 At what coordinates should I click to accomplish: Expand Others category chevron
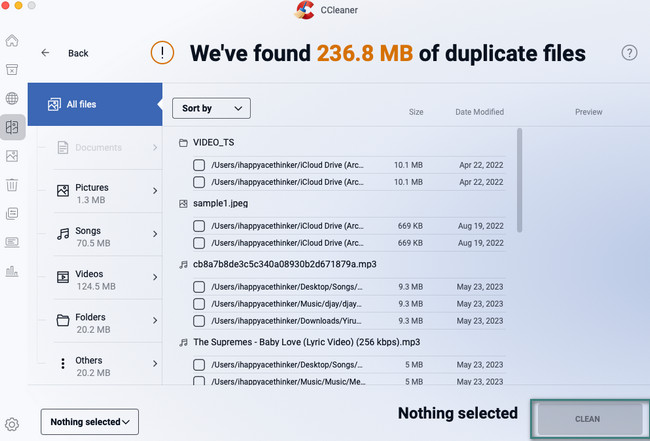click(x=155, y=363)
